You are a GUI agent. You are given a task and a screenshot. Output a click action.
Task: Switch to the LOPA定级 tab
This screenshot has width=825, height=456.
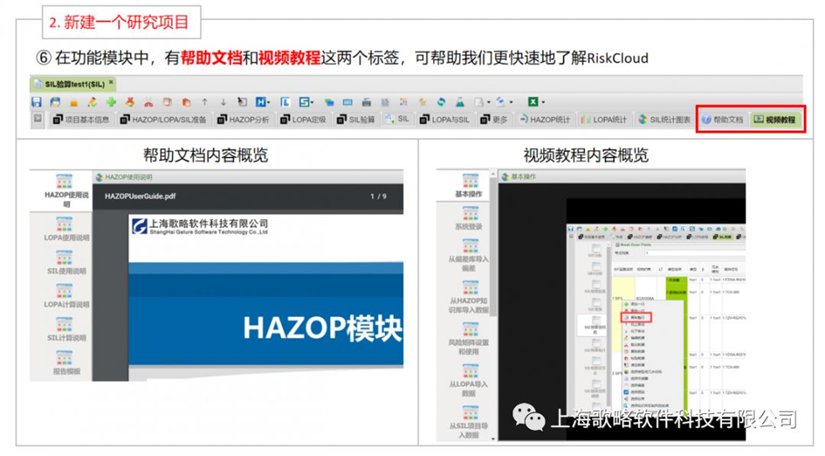click(x=303, y=119)
